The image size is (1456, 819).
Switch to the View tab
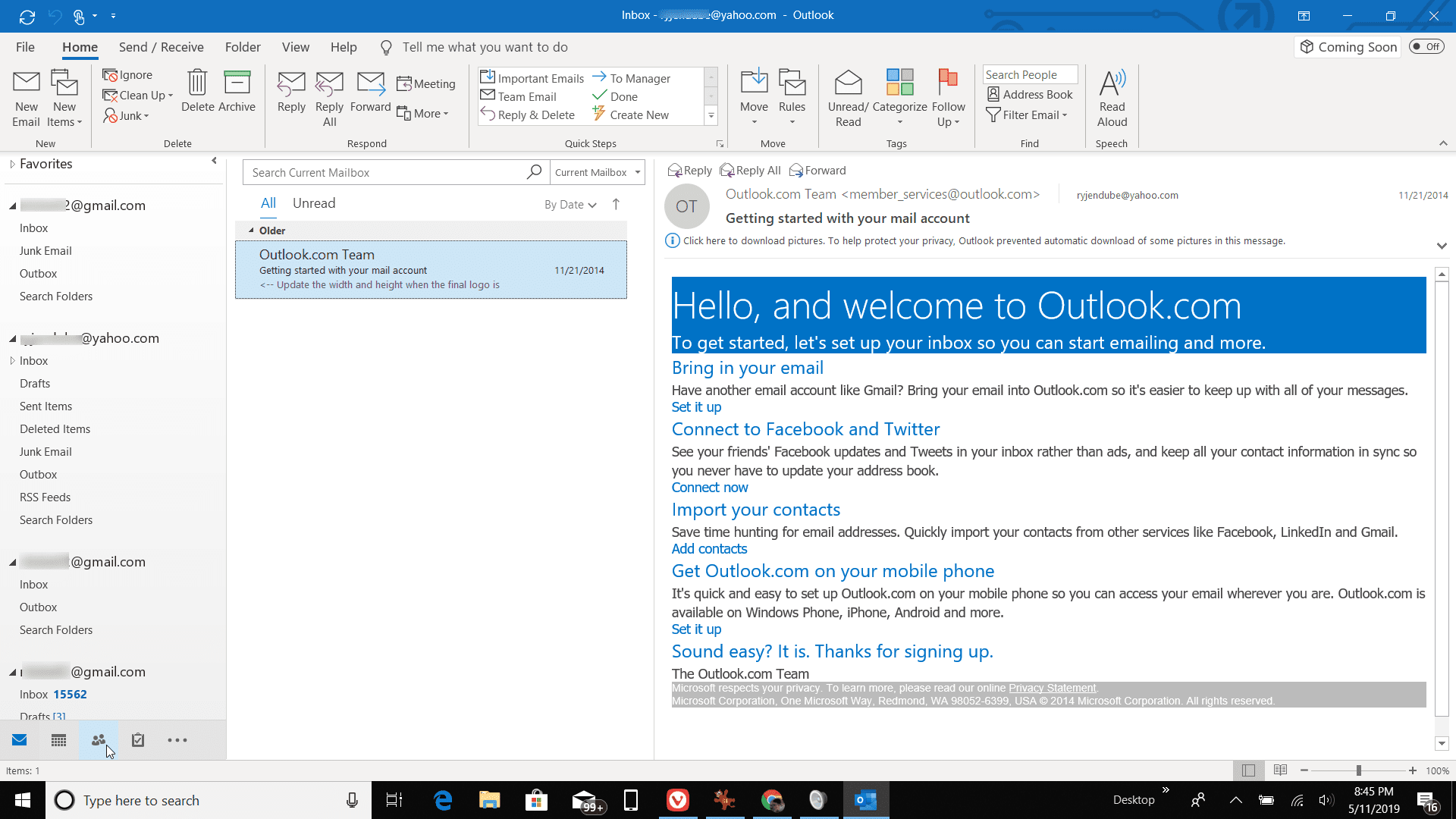tap(295, 47)
